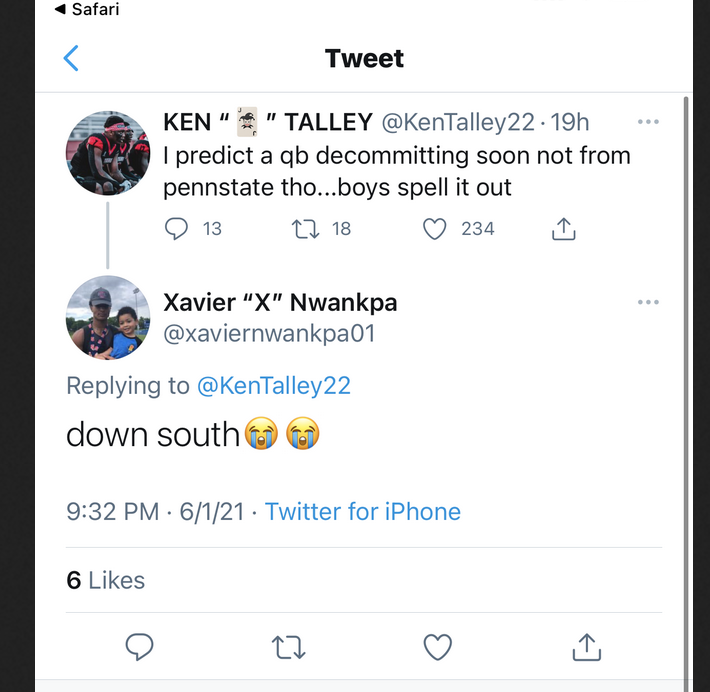The image size is (710, 692).
Task: Open the Twitter for iPhone source link
Action: coord(363,512)
